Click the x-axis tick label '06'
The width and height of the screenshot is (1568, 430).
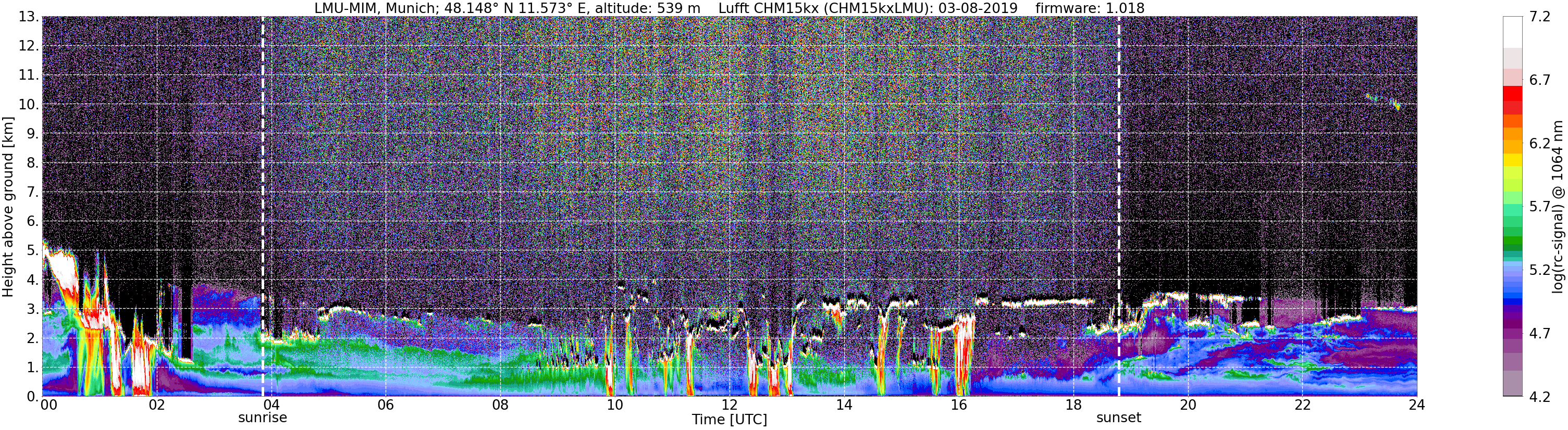click(385, 405)
